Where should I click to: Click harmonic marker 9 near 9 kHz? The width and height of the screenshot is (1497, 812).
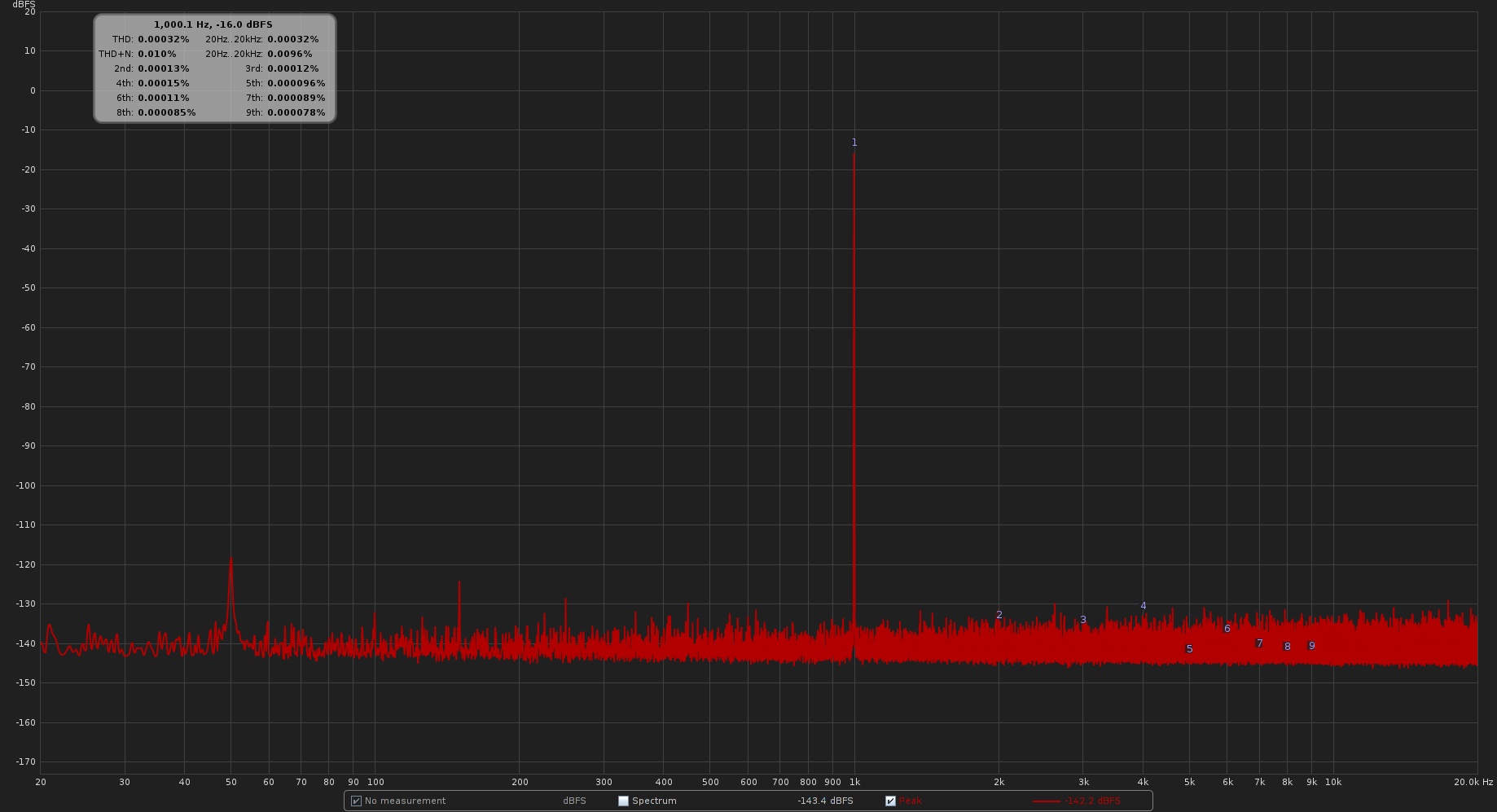(x=1312, y=646)
